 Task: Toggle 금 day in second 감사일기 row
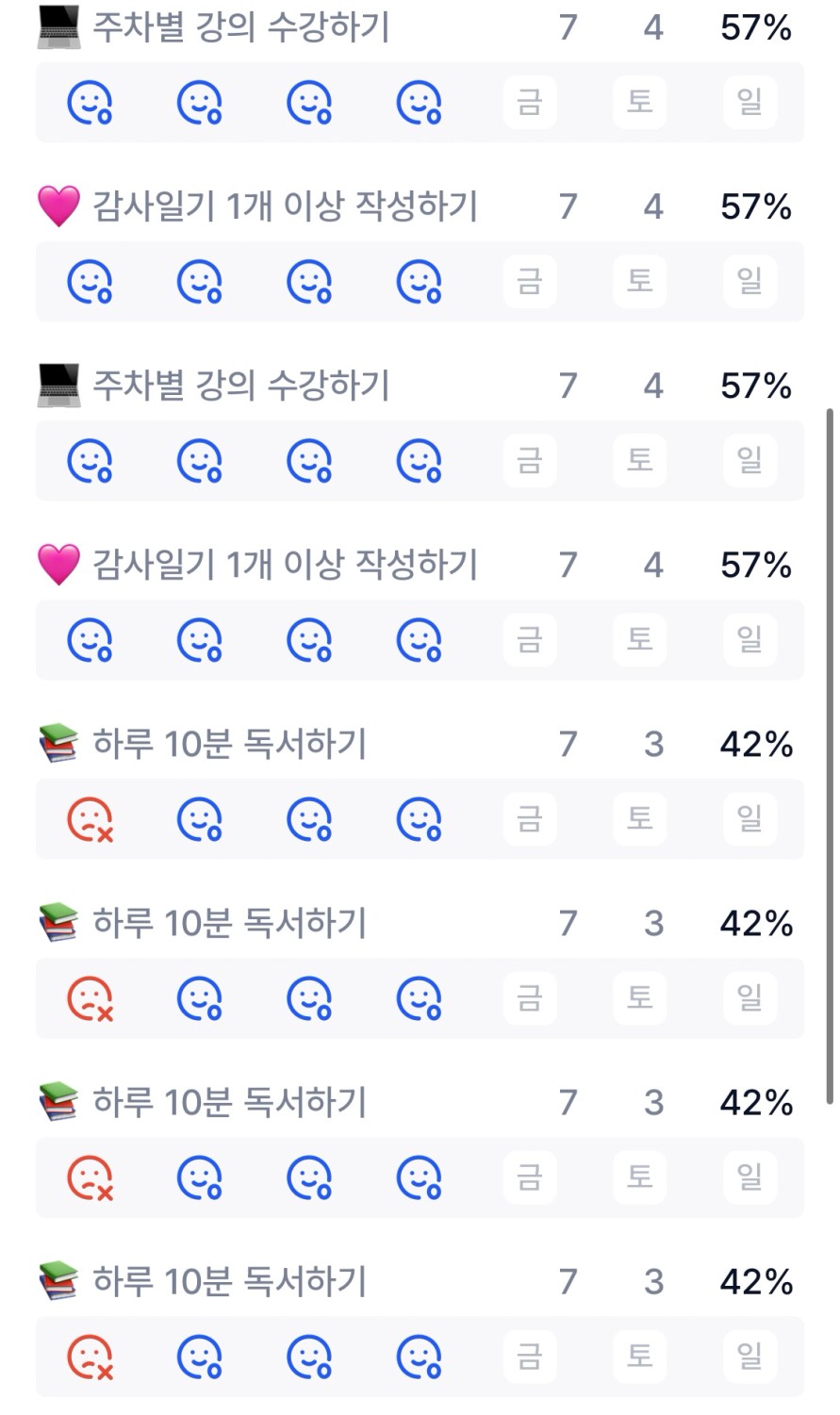pyautogui.click(x=530, y=640)
